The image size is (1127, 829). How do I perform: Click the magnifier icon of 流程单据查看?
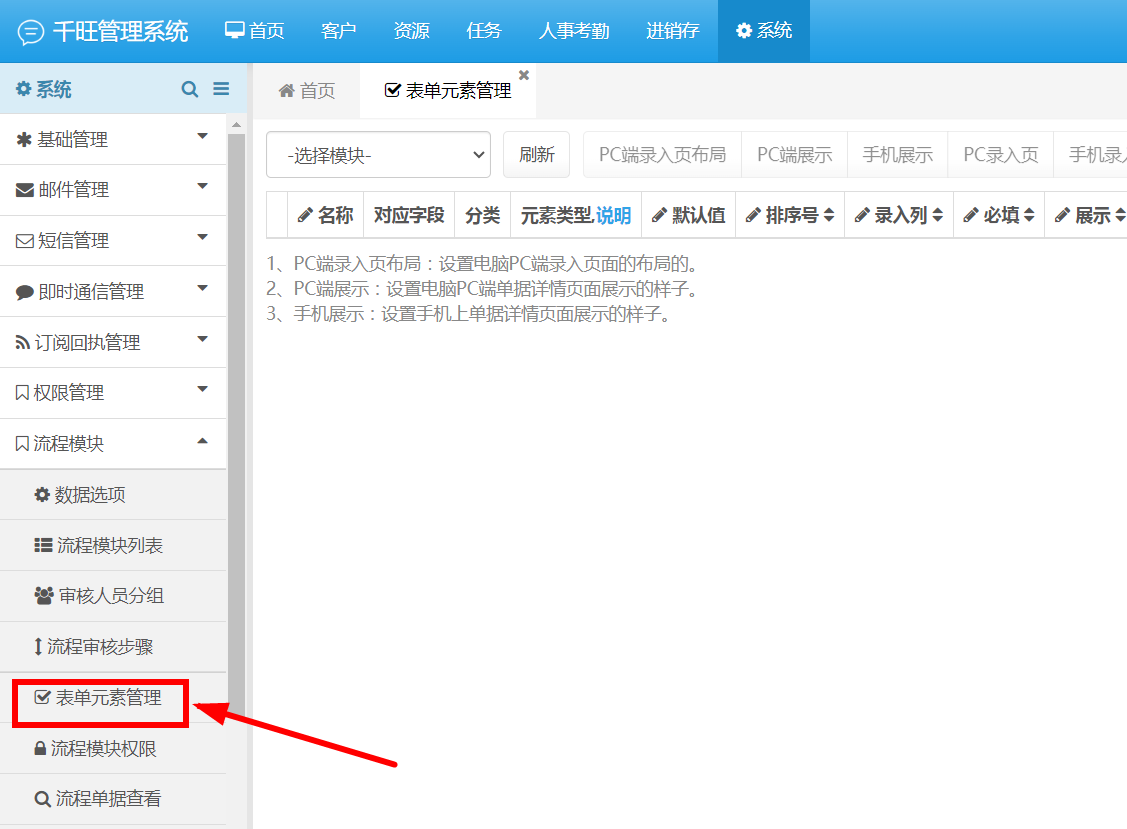point(42,799)
